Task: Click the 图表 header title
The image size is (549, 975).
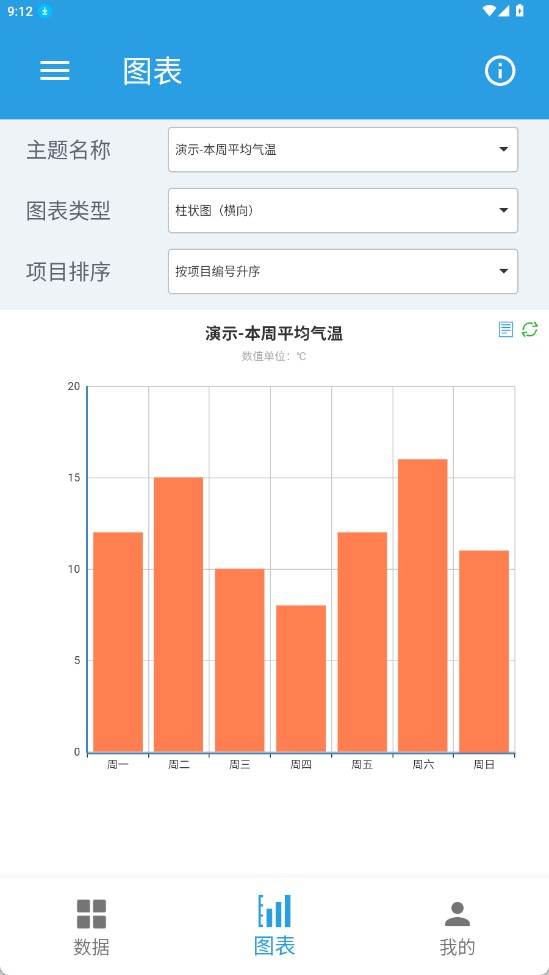Action: [152, 72]
